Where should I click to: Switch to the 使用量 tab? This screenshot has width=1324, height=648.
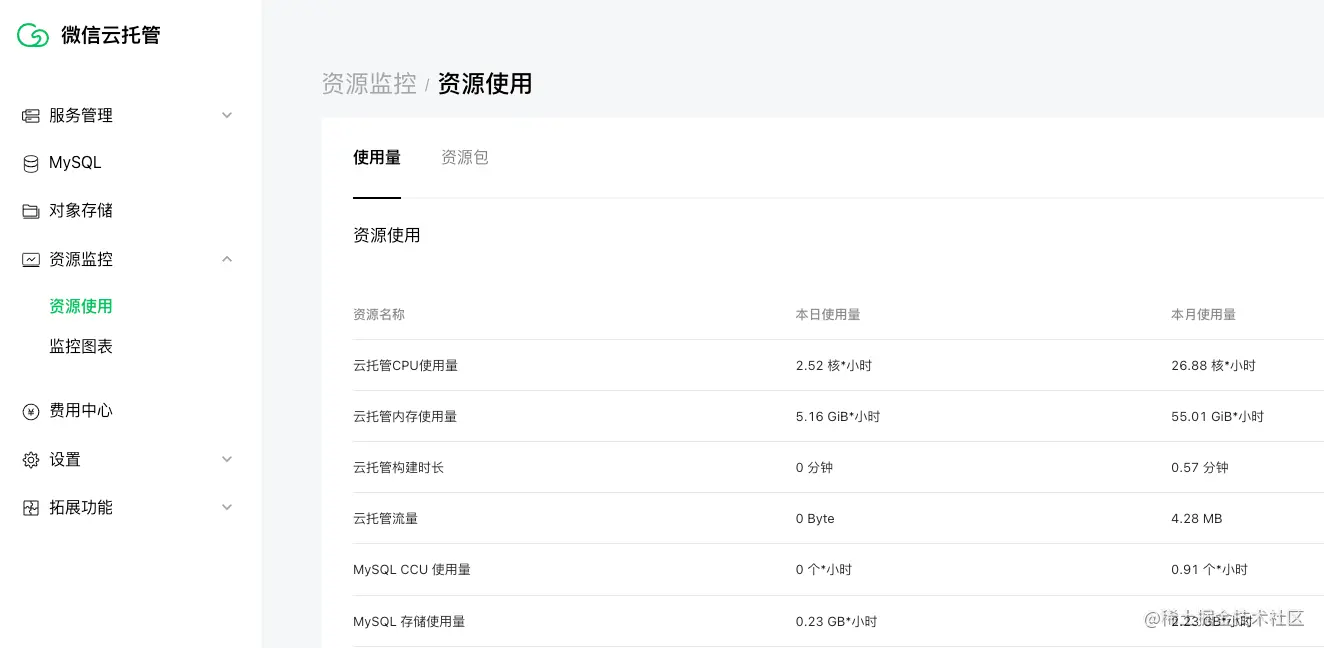click(x=377, y=157)
